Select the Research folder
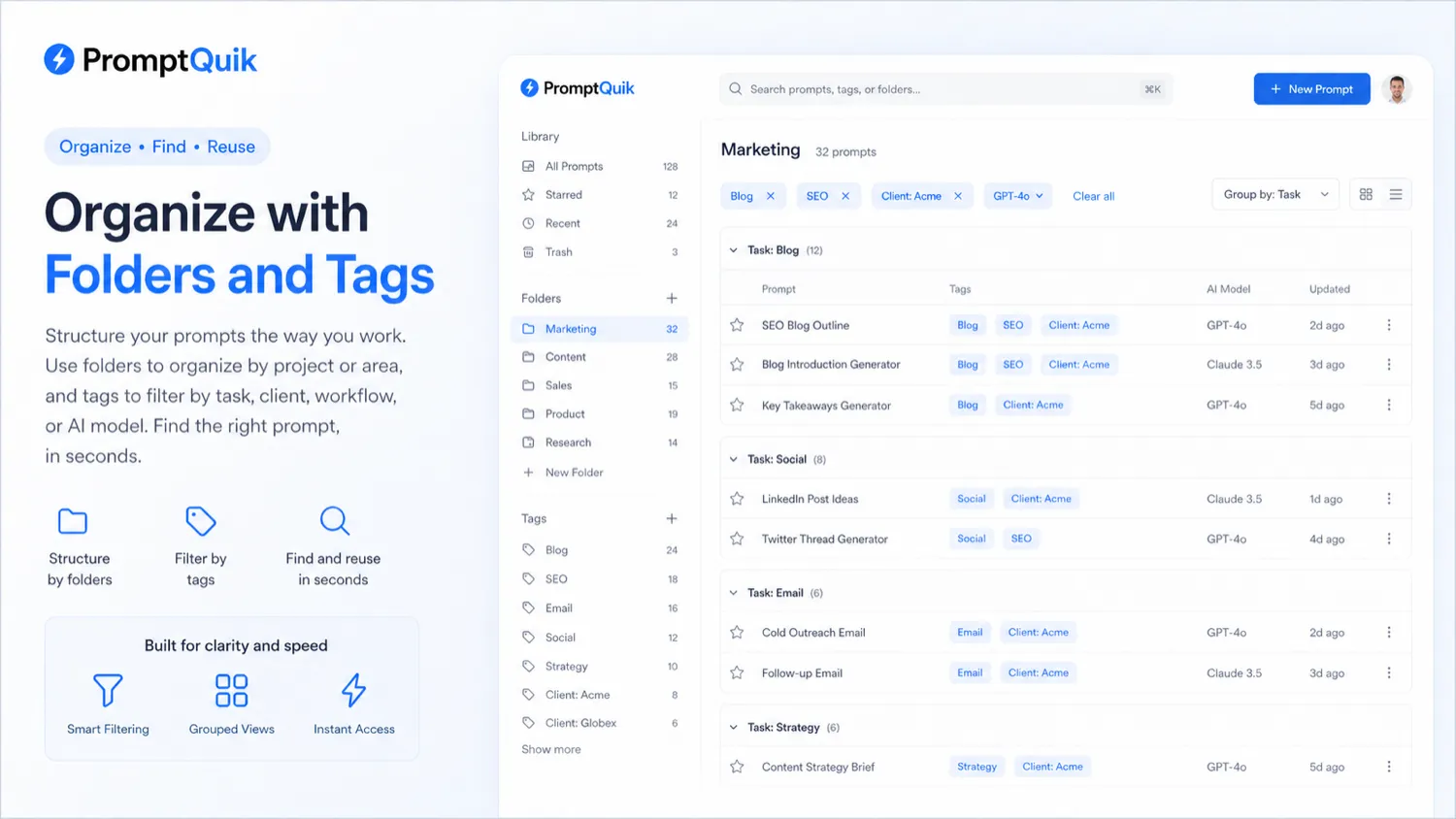 [599, 442]
